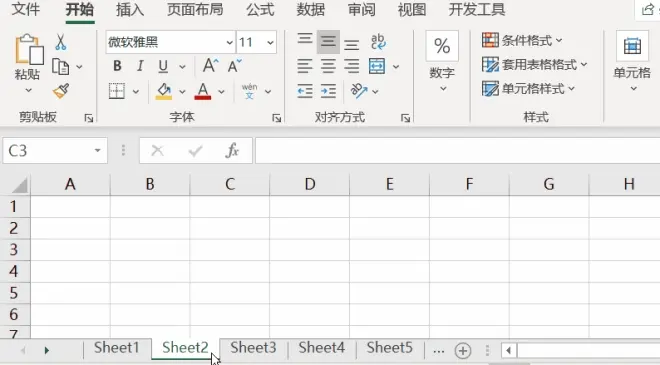The height and width of the screenshot is (365, 660).
Task: Click the formula bar input
Action: 458,150
